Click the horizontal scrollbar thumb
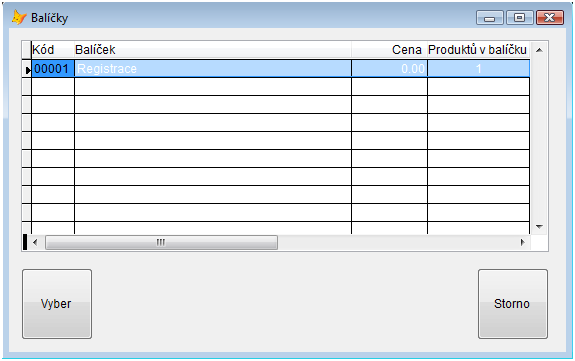The width and height of the screenshot is (575, 361). [x=161, y=243]
